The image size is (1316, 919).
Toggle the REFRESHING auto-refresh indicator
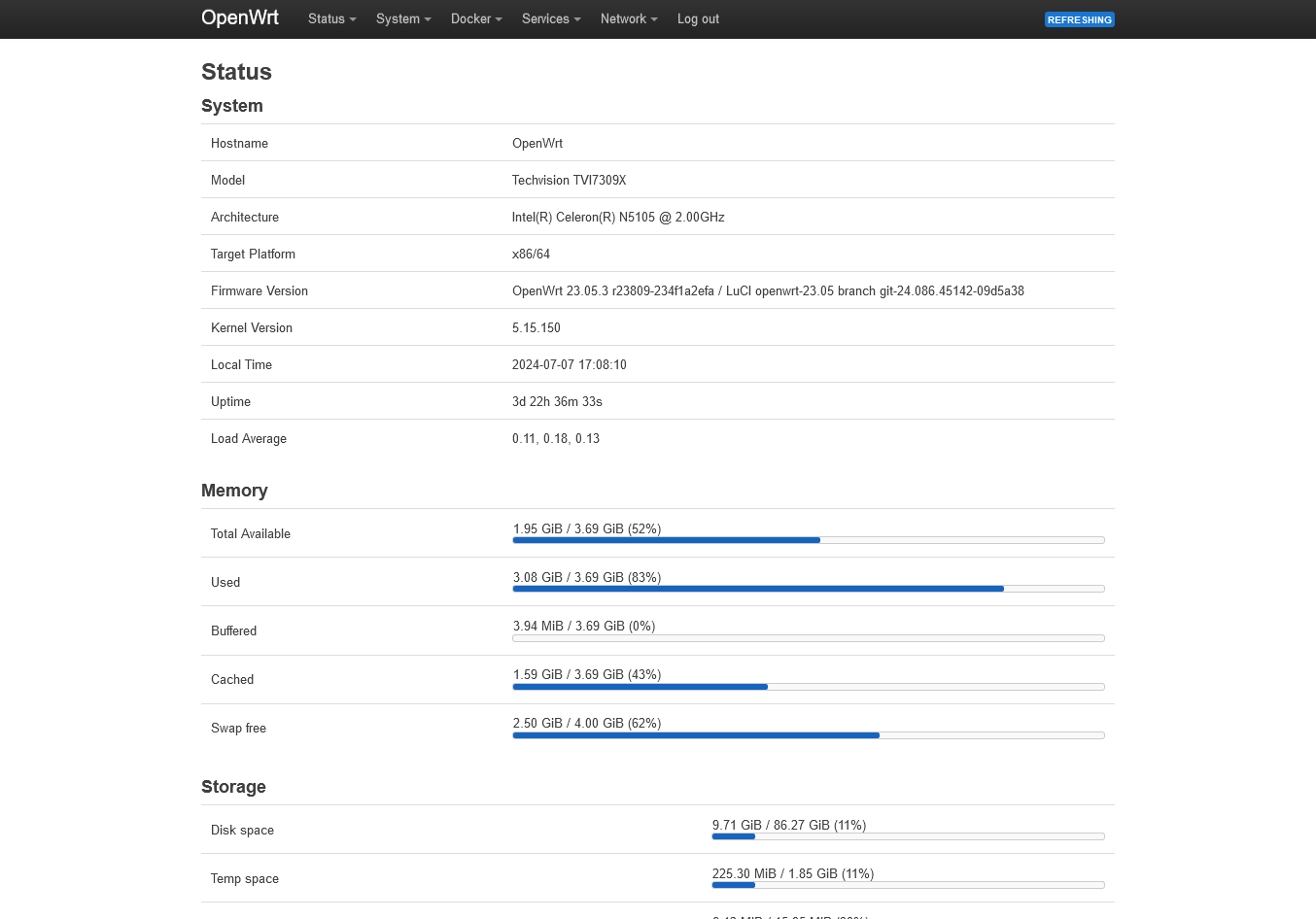coord(1079,18)
